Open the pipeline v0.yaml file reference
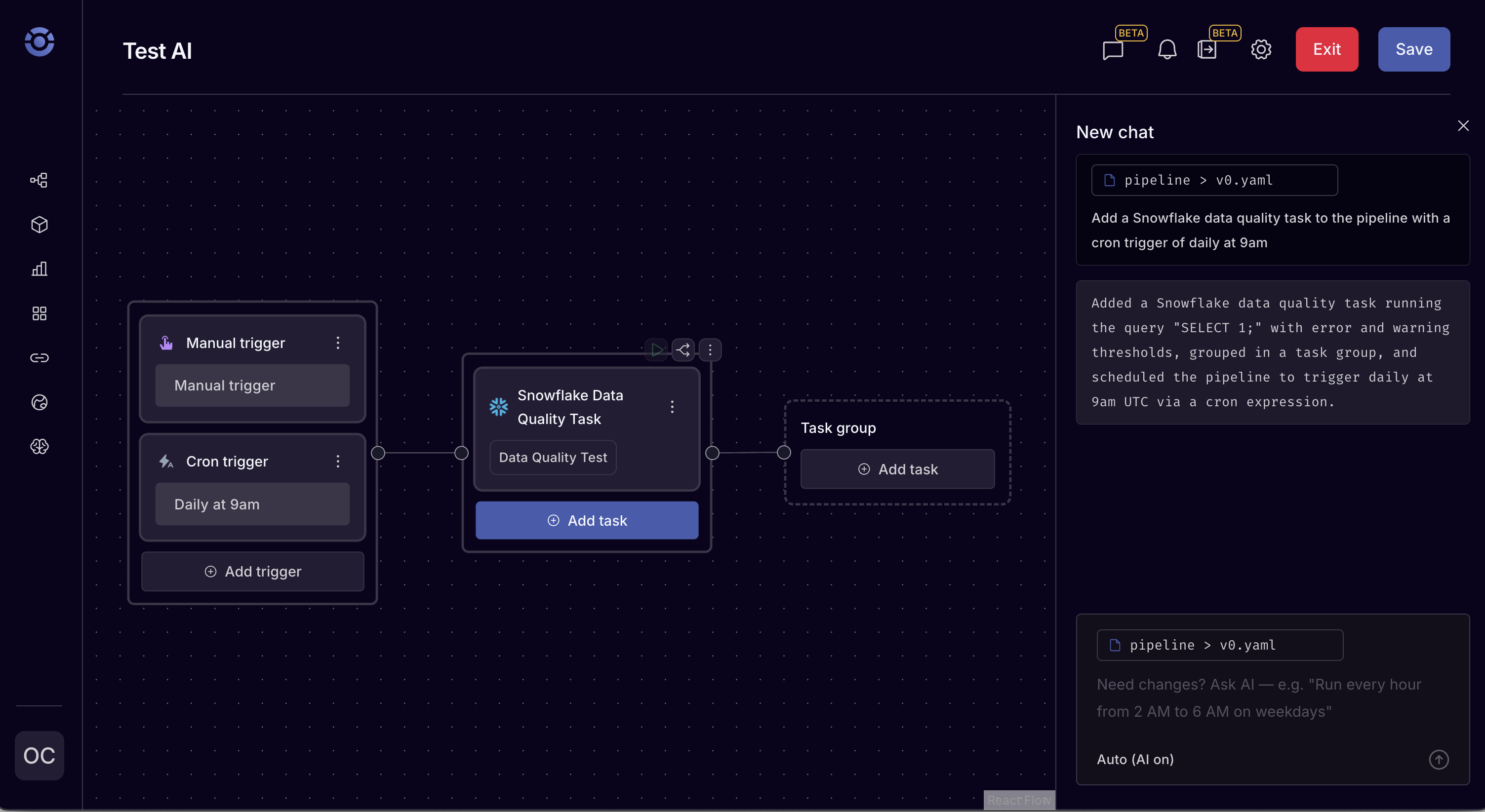Viewport: 1485px width, 812px height. coord(1214,180)
